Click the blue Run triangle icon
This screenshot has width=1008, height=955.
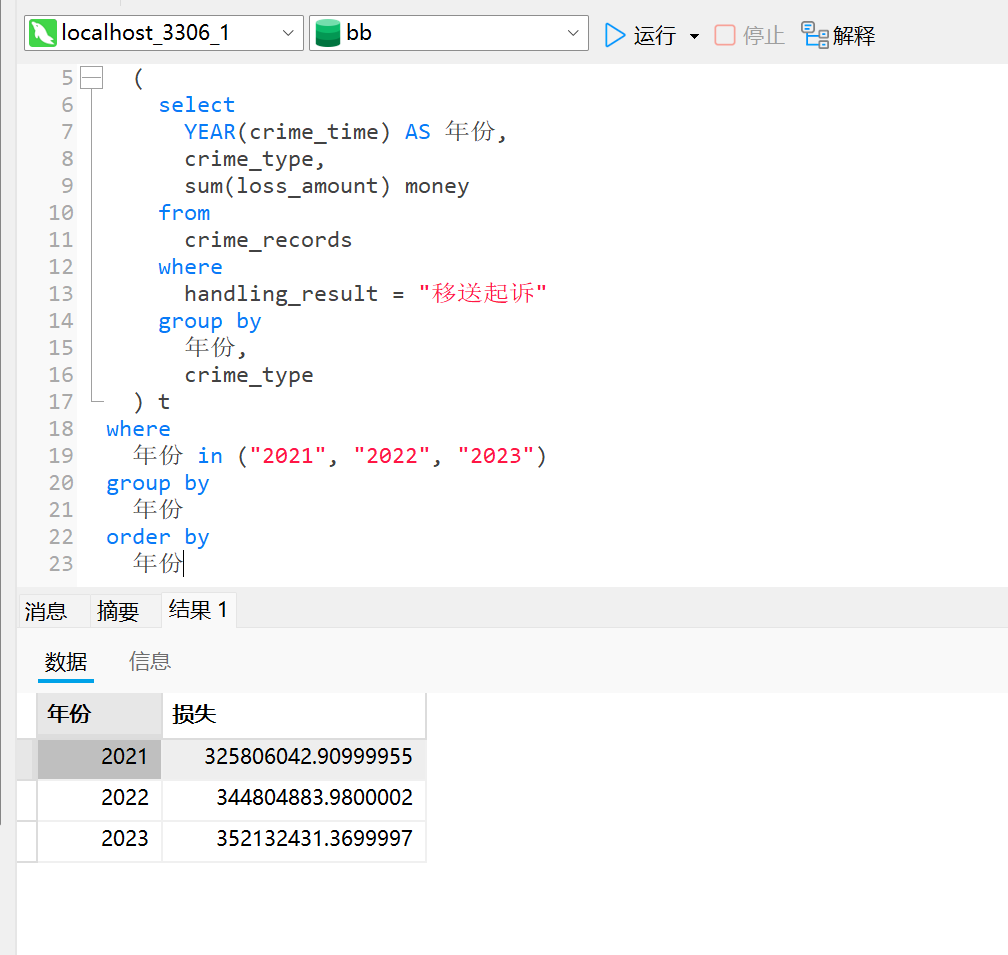615,33
